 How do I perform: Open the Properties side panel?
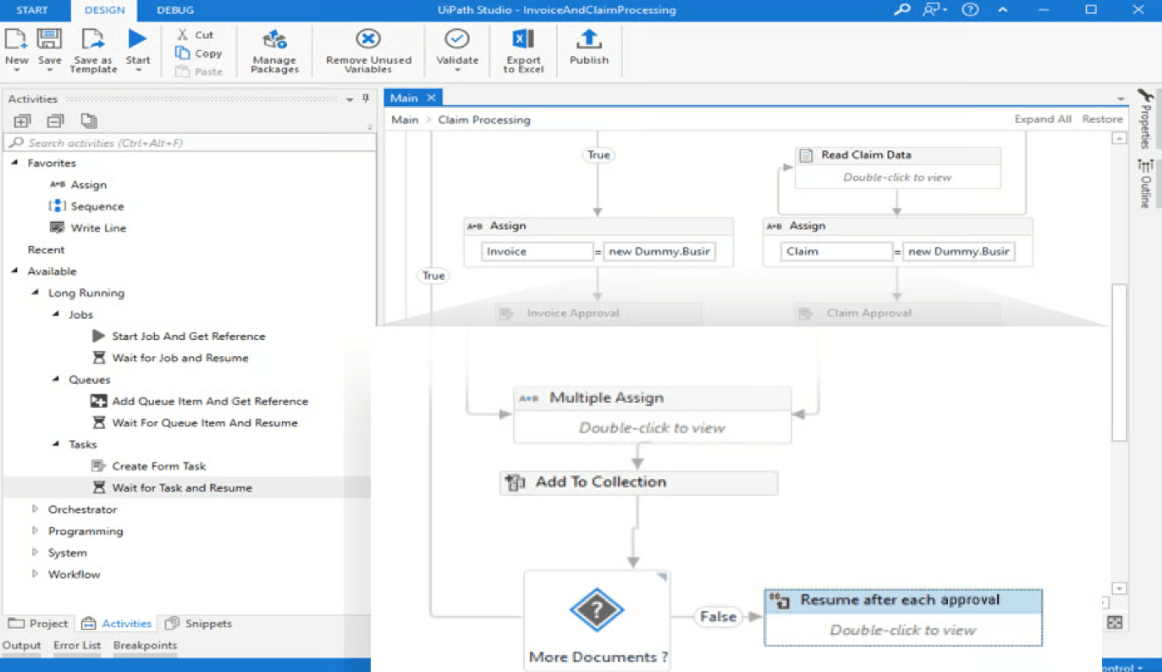tap(1146, 120)
